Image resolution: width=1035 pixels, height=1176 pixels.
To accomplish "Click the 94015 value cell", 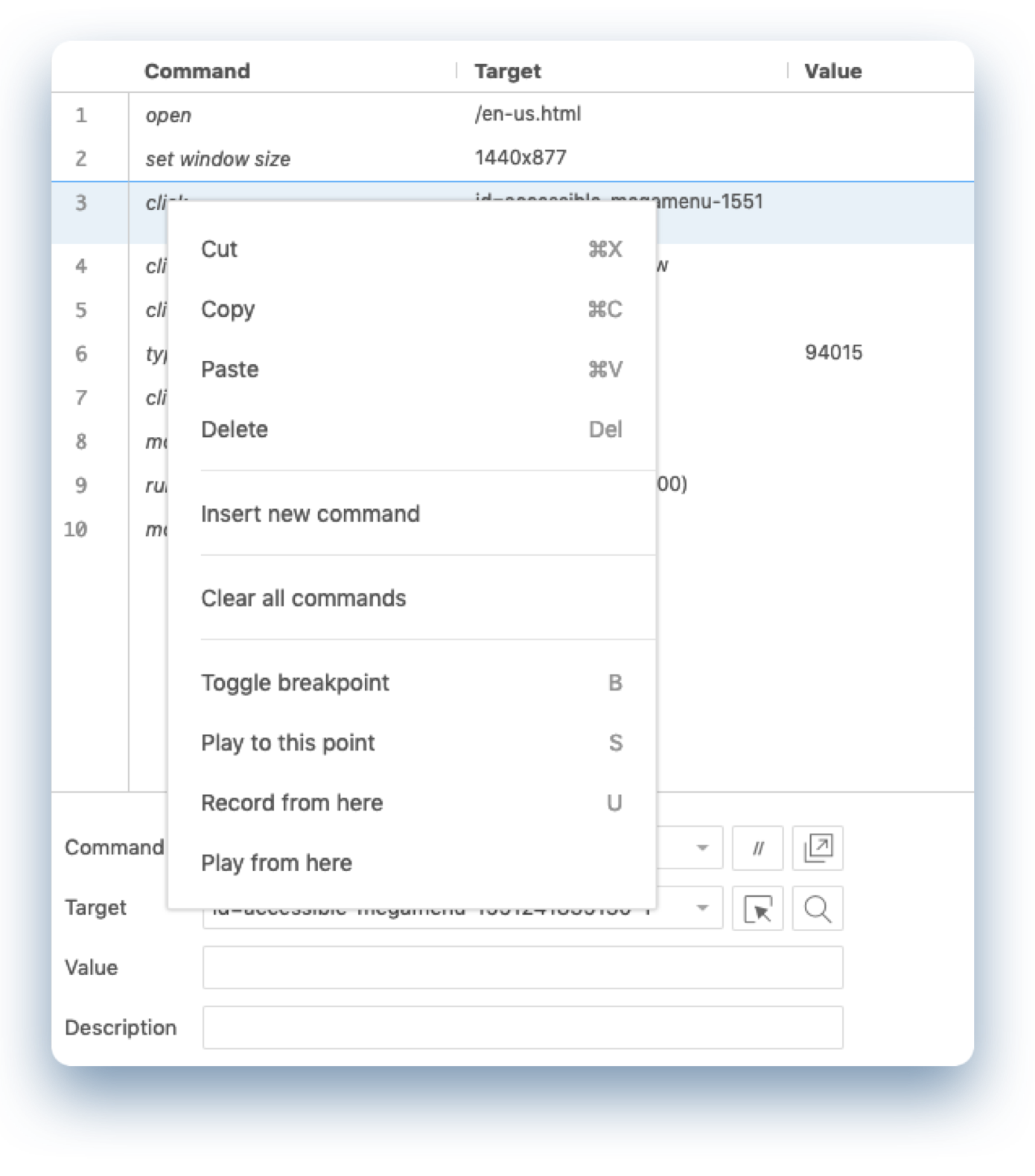I will (x=833, y=352).
